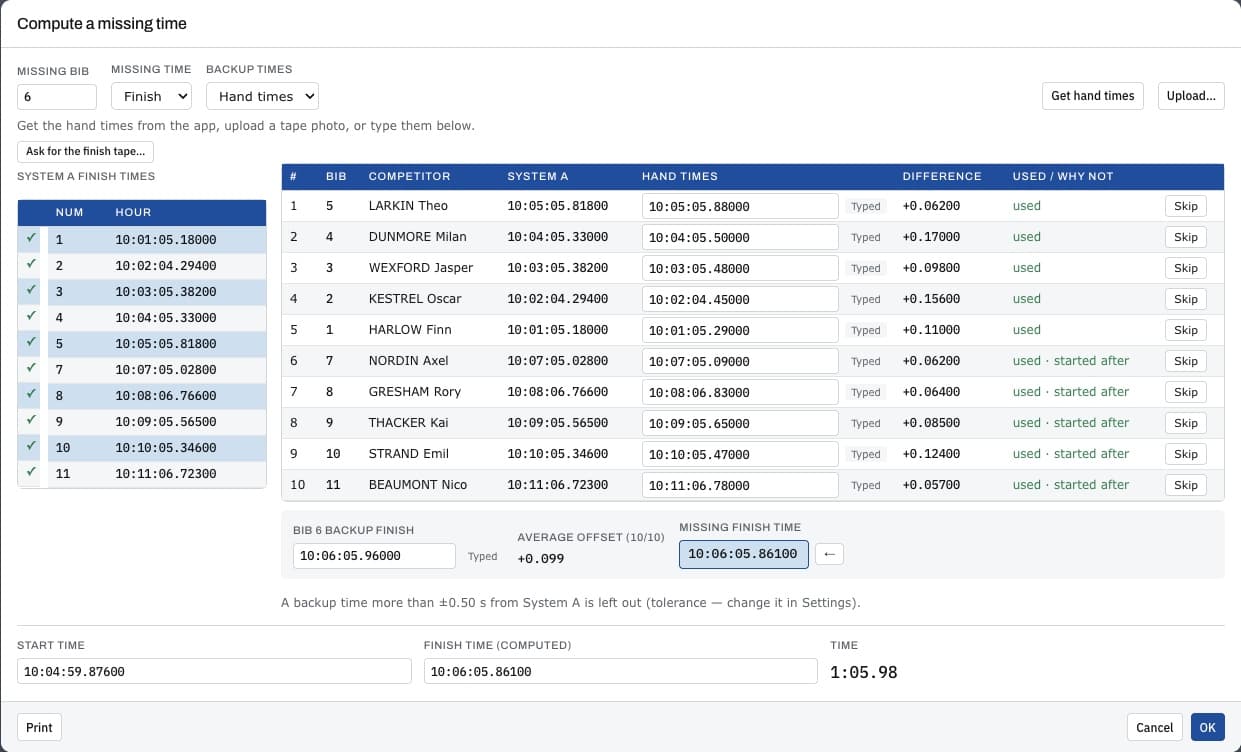The height and width of the screenshot is (752, 1241).
Task: Toggle the checkmark for System A row 11
Action: [31, 473]
